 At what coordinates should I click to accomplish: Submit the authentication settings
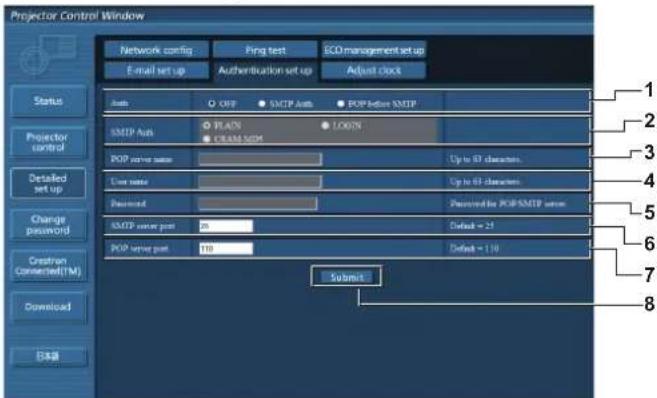click(346, 277)
